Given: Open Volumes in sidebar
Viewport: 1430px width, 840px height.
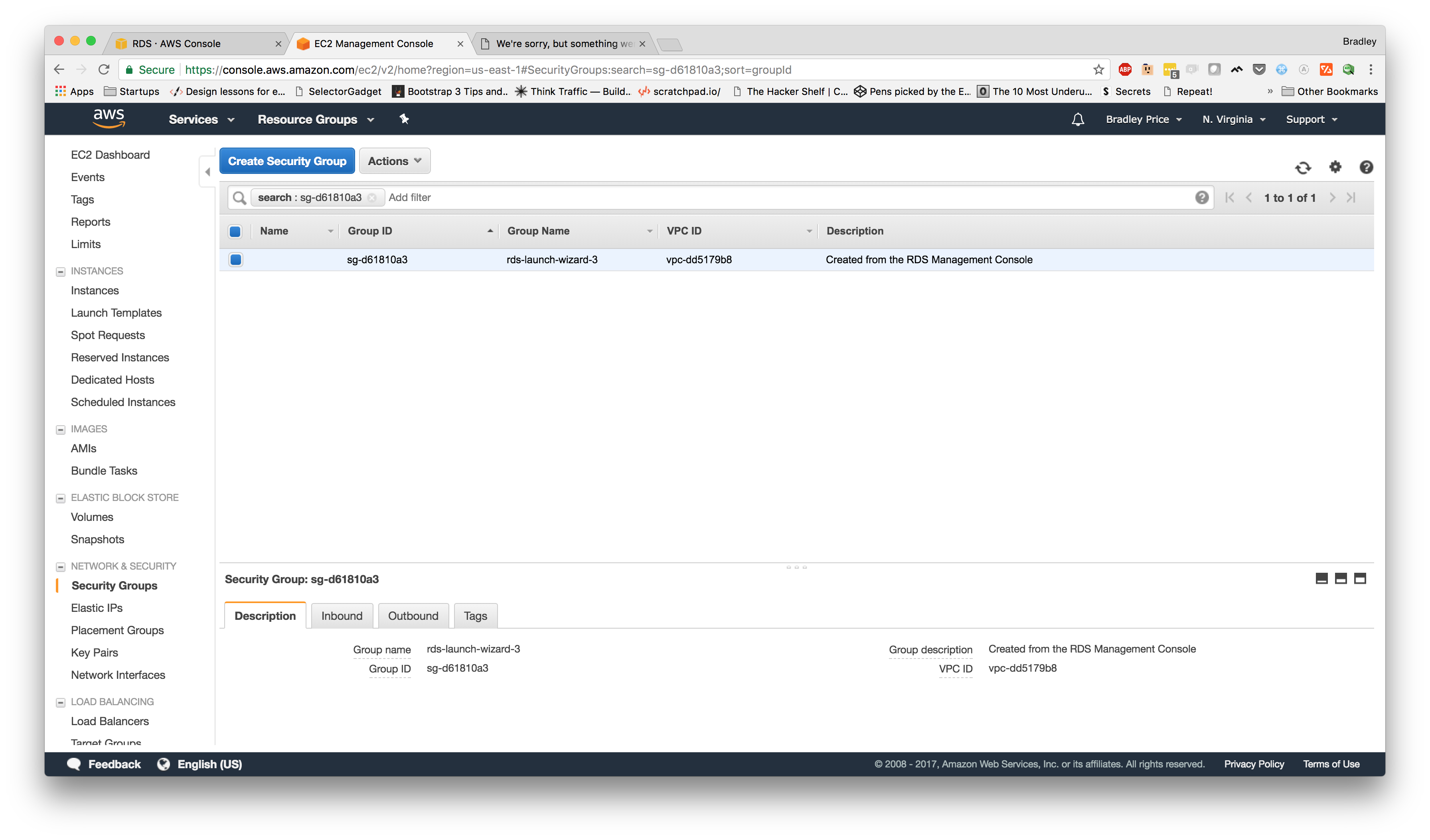Looking at the screenshot, I should click(92, 517).
